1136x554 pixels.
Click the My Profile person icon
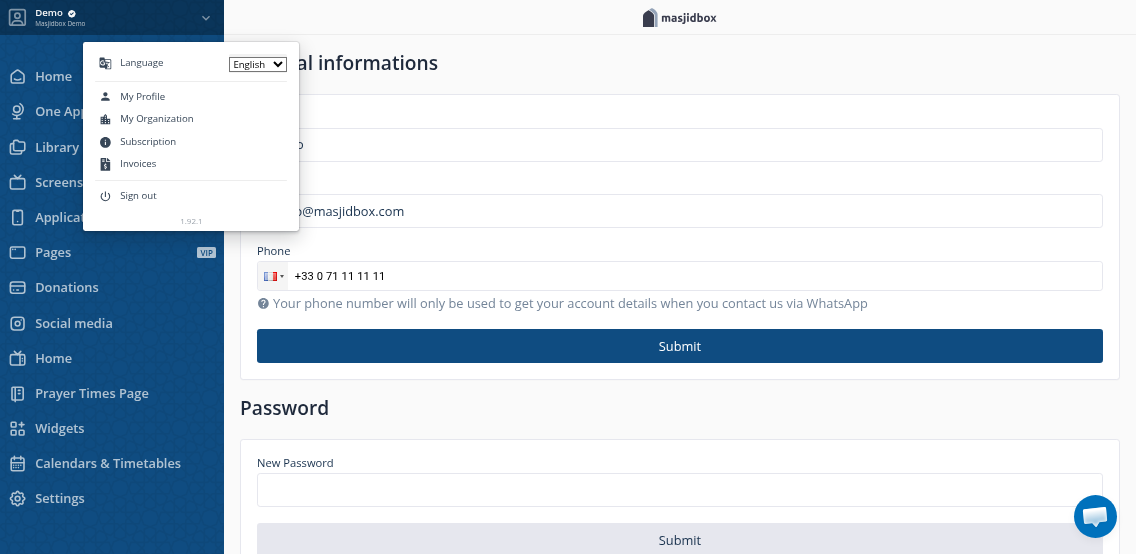pyautogui.click(x=105, y=96)
